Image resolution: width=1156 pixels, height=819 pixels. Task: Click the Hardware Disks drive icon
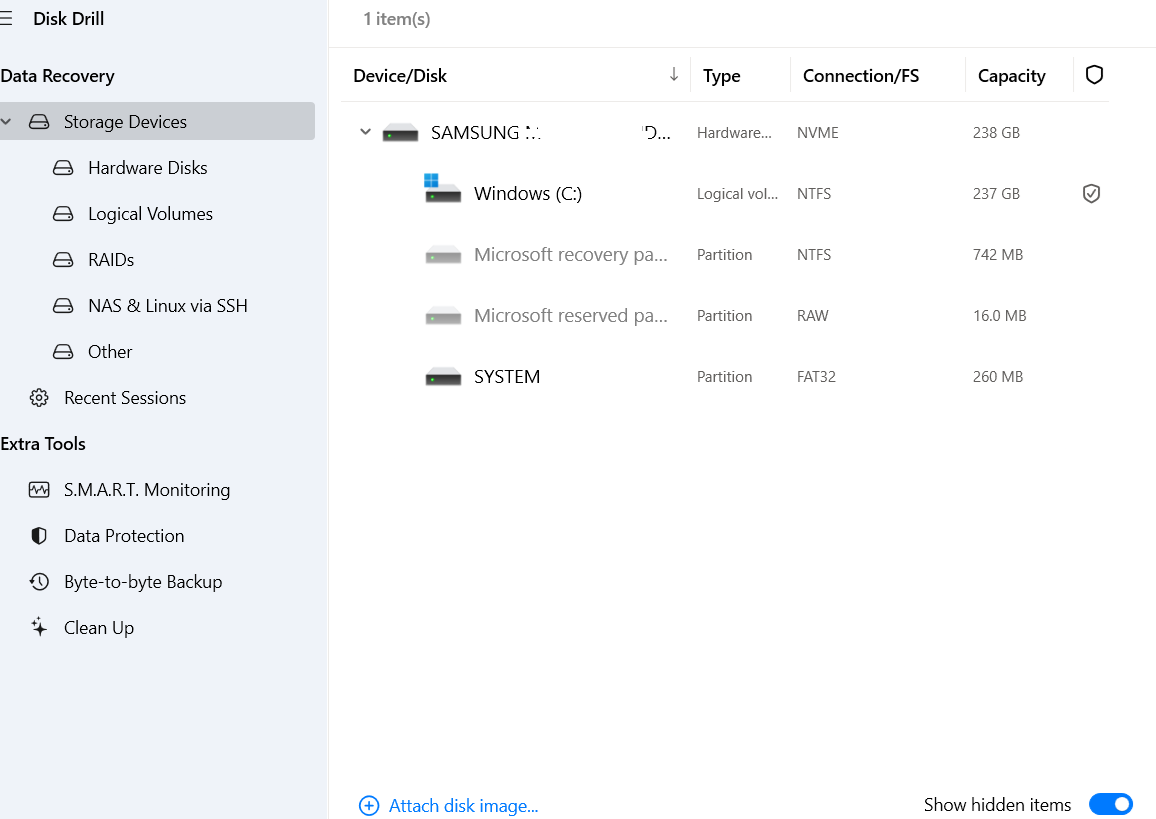coord(63,168)
